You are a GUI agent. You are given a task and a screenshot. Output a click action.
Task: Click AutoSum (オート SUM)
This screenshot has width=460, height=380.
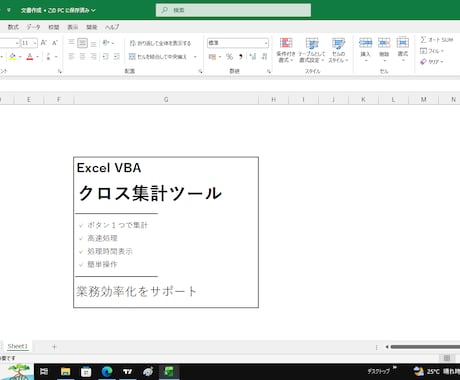pos(436,40)
